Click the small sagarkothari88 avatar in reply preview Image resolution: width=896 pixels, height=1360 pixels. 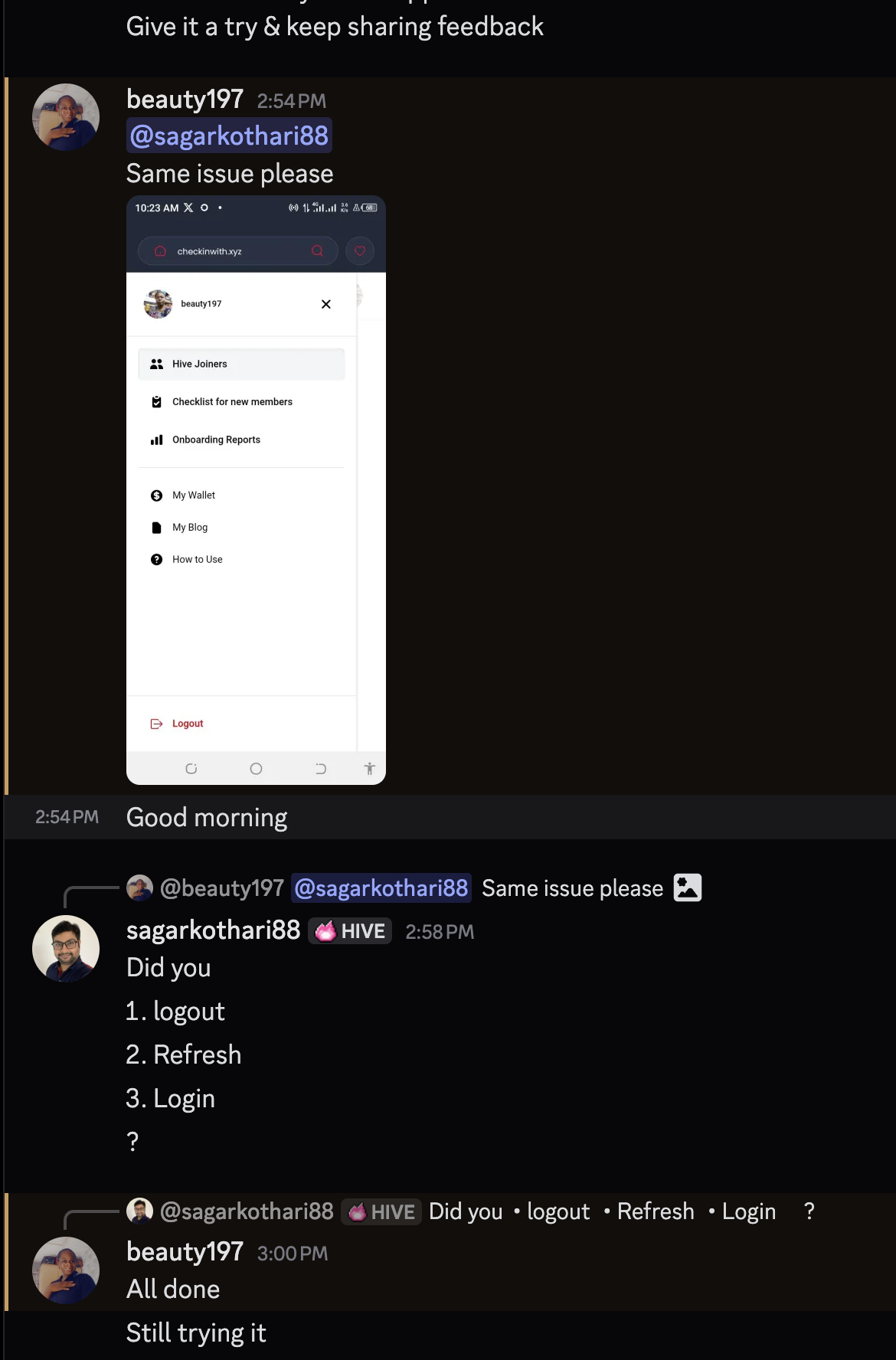pyautogui.click(x=139, y=1211)
